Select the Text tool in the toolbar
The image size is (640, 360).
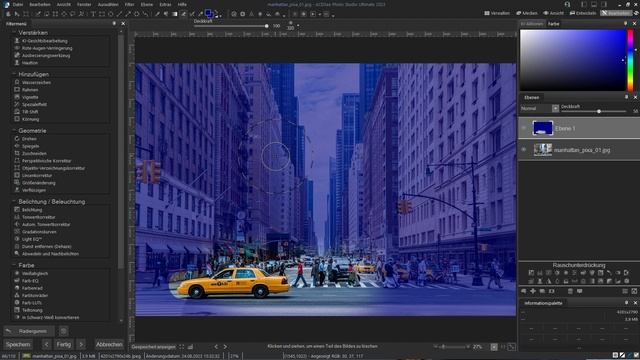tap(93, 14)
